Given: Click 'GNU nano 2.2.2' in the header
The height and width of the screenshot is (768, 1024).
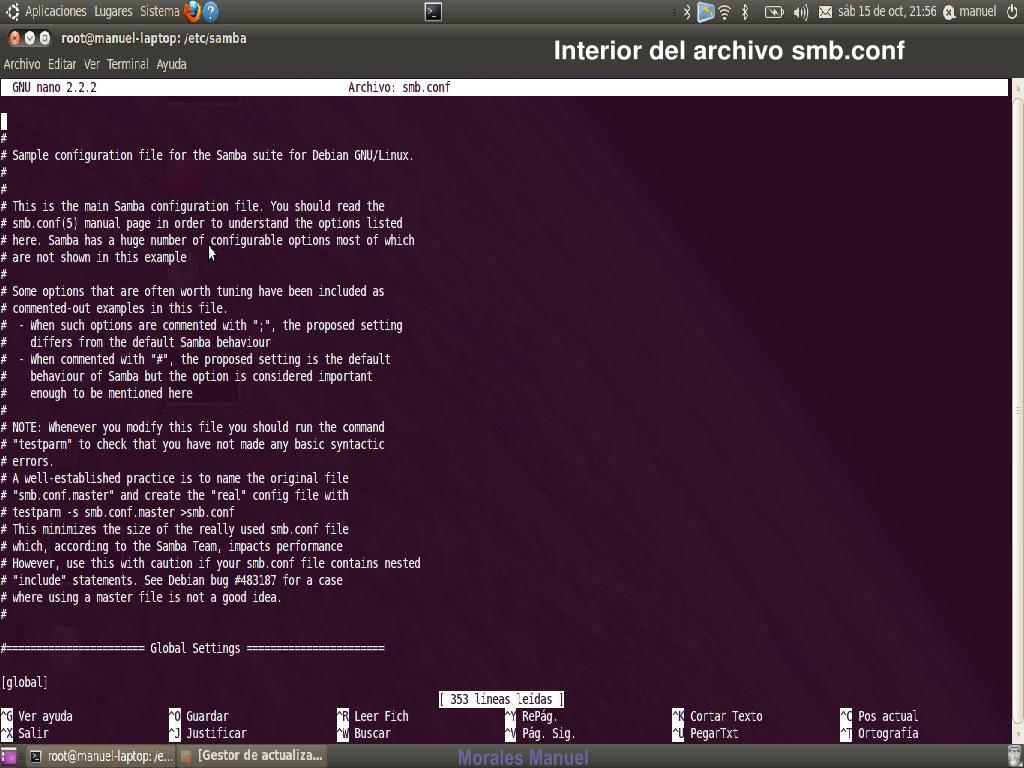Looking at the screenshot, I should (54, 88).
